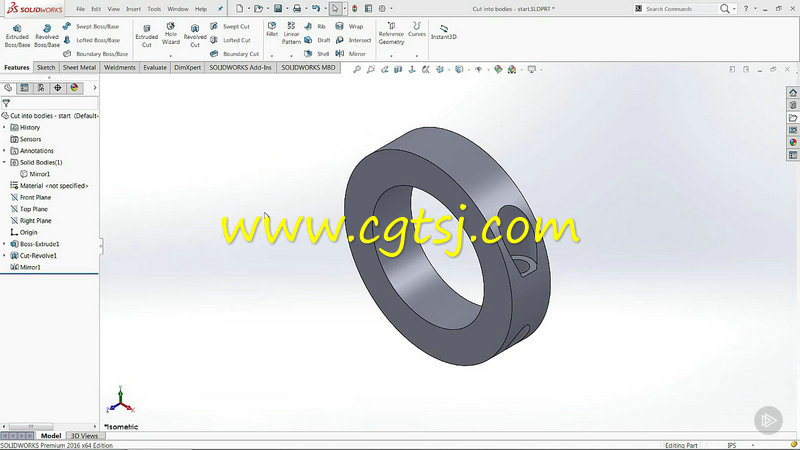Click the Swept Cut tool
The image size is (800, 450).
(x=230, y=26)
